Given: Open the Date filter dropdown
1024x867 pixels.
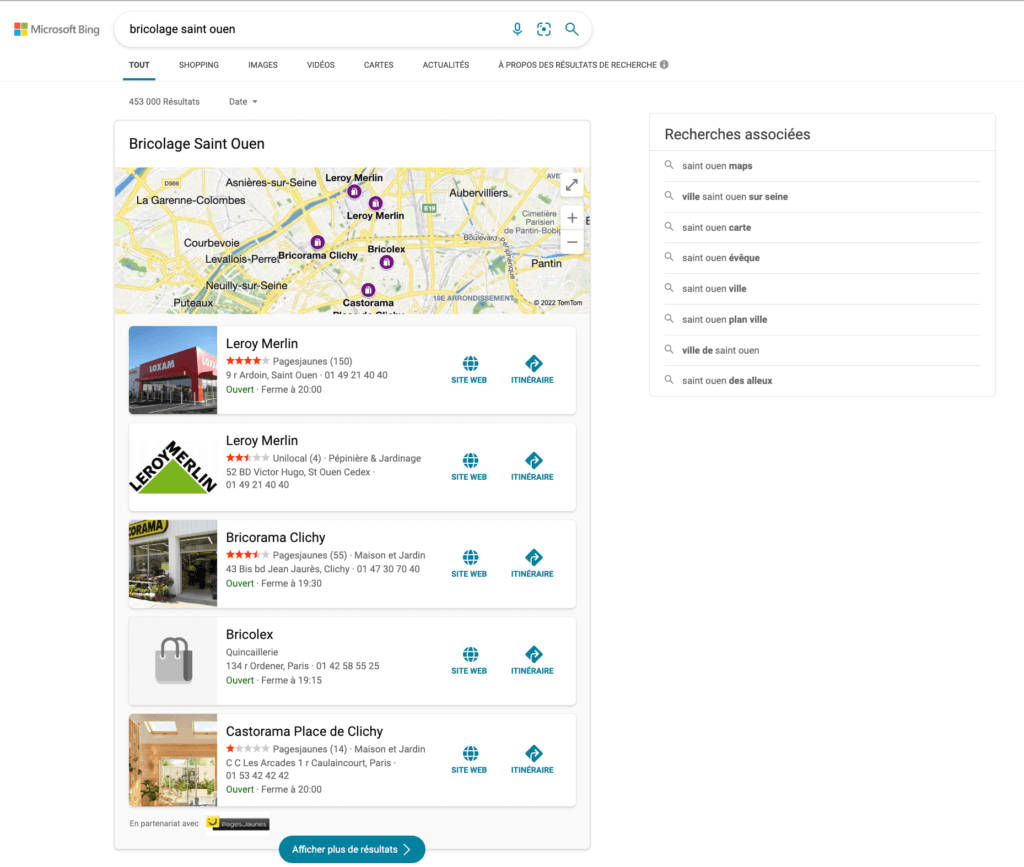Looking at the screenshot, I should coord(242,101).
